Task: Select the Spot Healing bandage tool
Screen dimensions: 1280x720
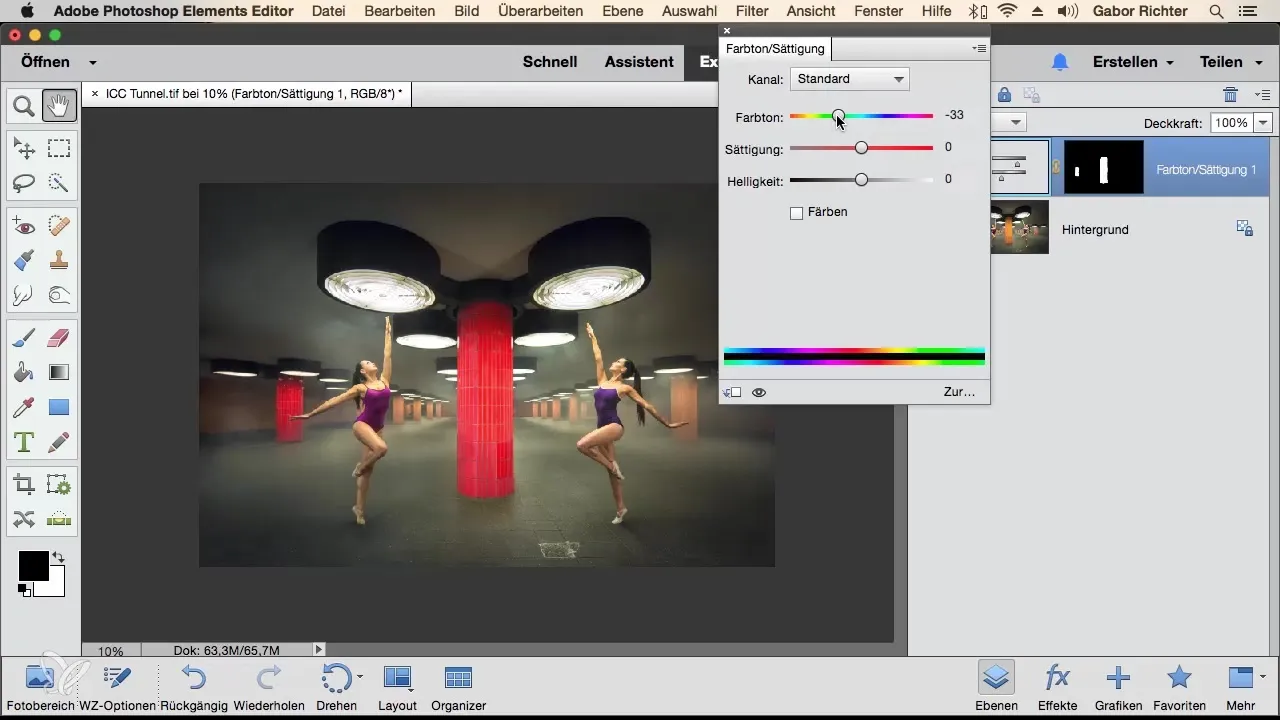Action: 59,227
